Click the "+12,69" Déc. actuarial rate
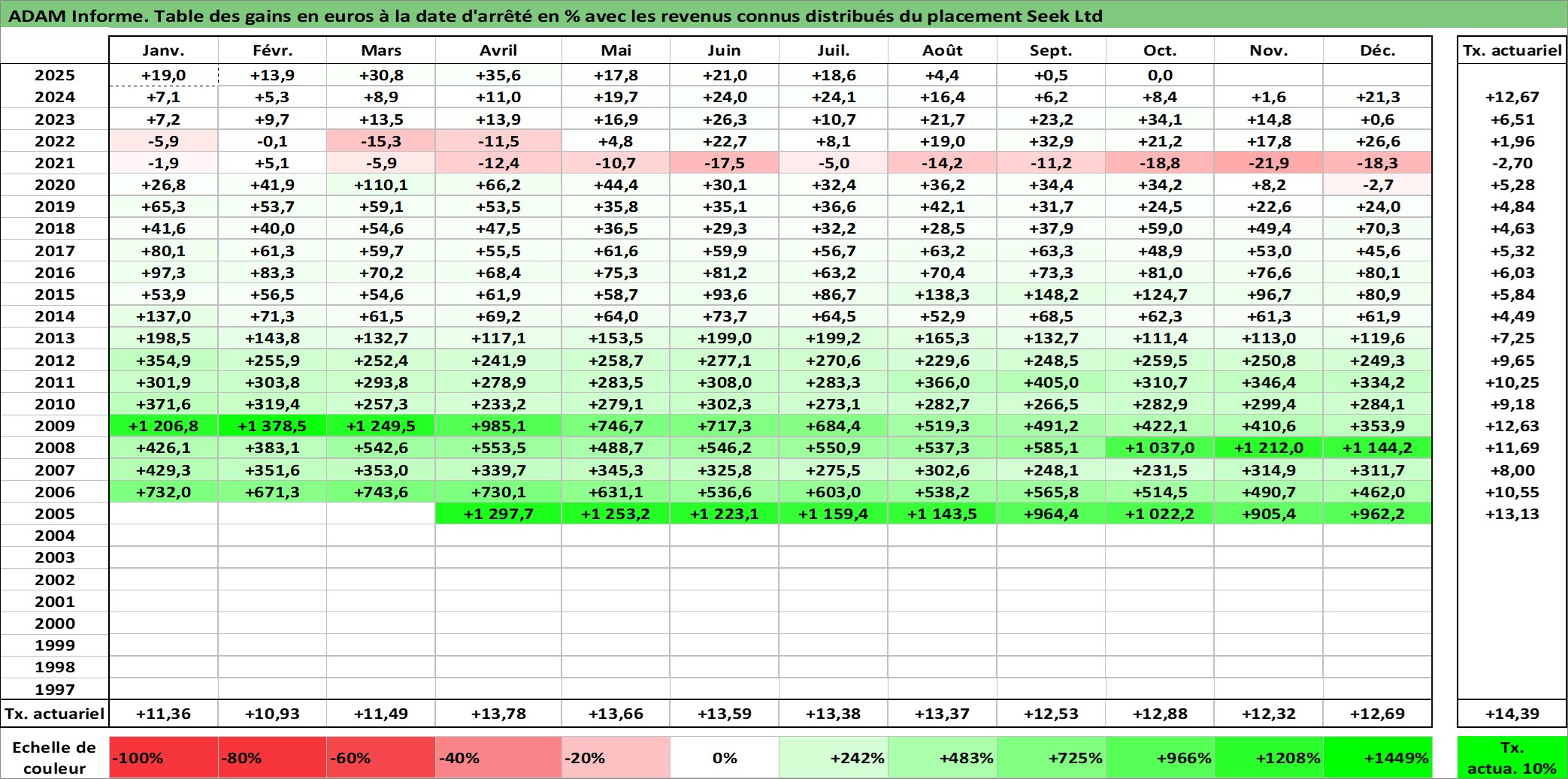This screenshot has width=1568, height=779. coord(1378,714)
